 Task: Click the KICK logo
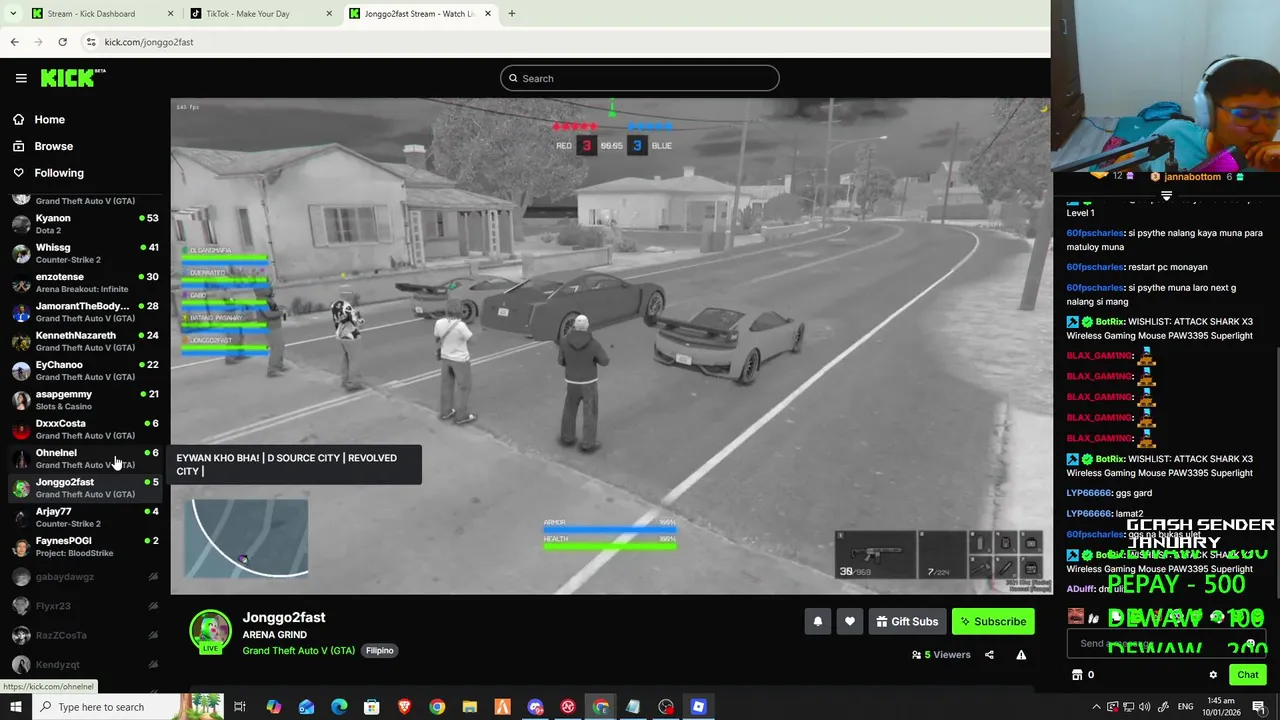(x=72, y=77)
